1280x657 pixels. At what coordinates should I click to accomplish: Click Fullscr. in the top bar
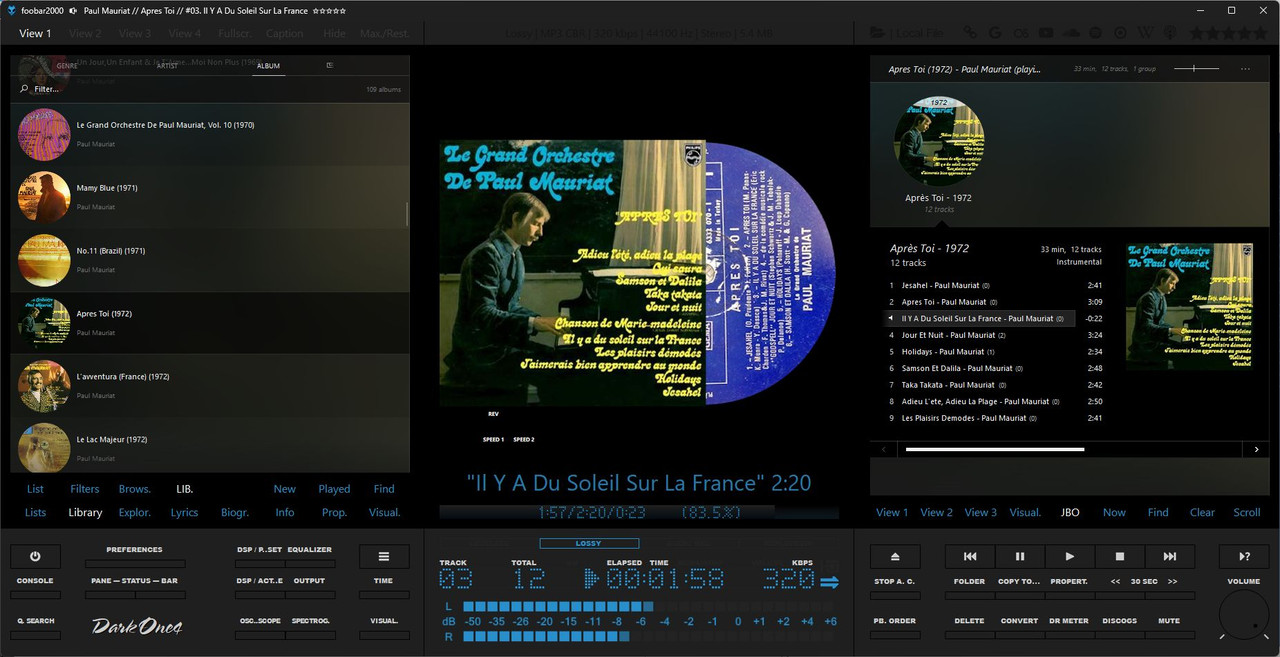point(235,33)
